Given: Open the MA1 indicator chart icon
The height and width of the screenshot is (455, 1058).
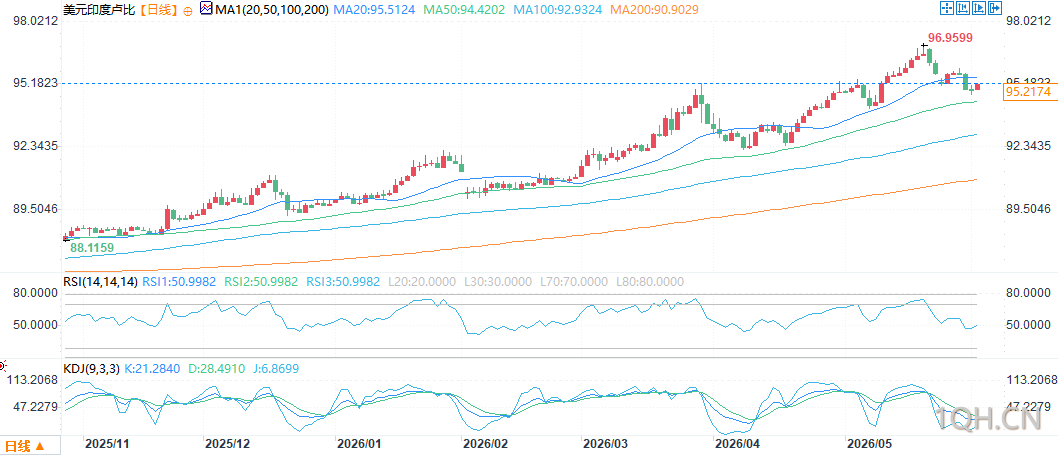Looking at the screenshot, I should [x=206, y=9].
